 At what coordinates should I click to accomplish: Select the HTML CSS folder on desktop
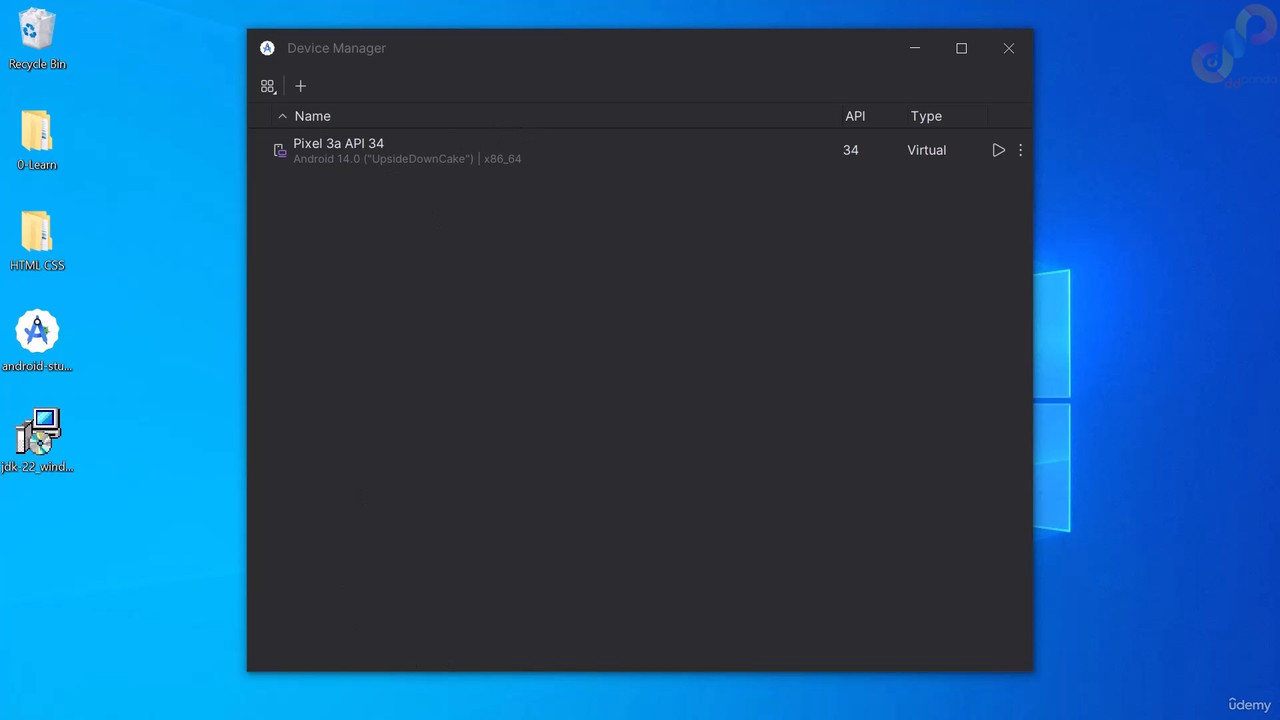(x=37, y=241)
